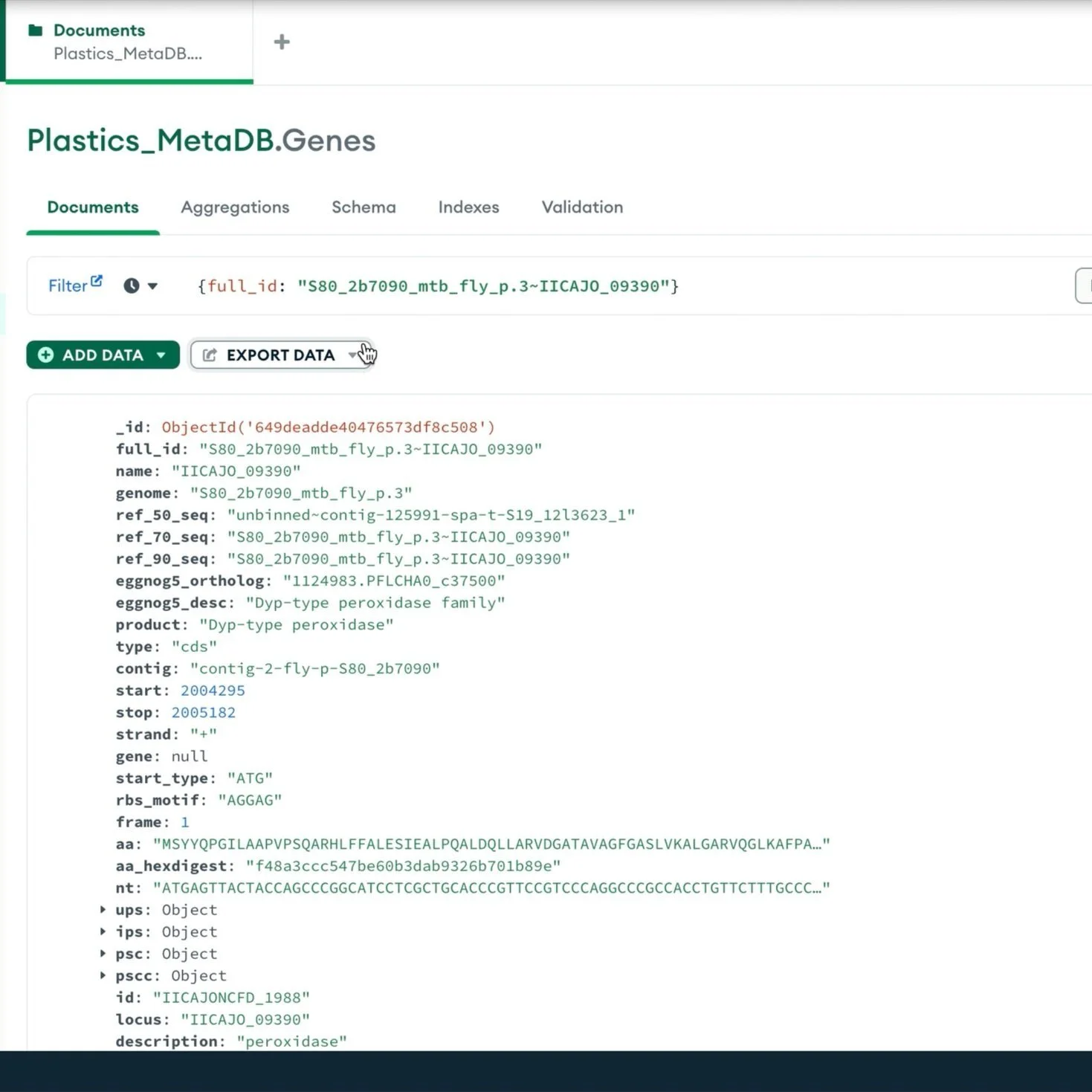The height and width of the screenshot is (1092, 1092).
Task: Click the ref_70_seq value text
Action: pyautogui.click(x=398, y=537)
